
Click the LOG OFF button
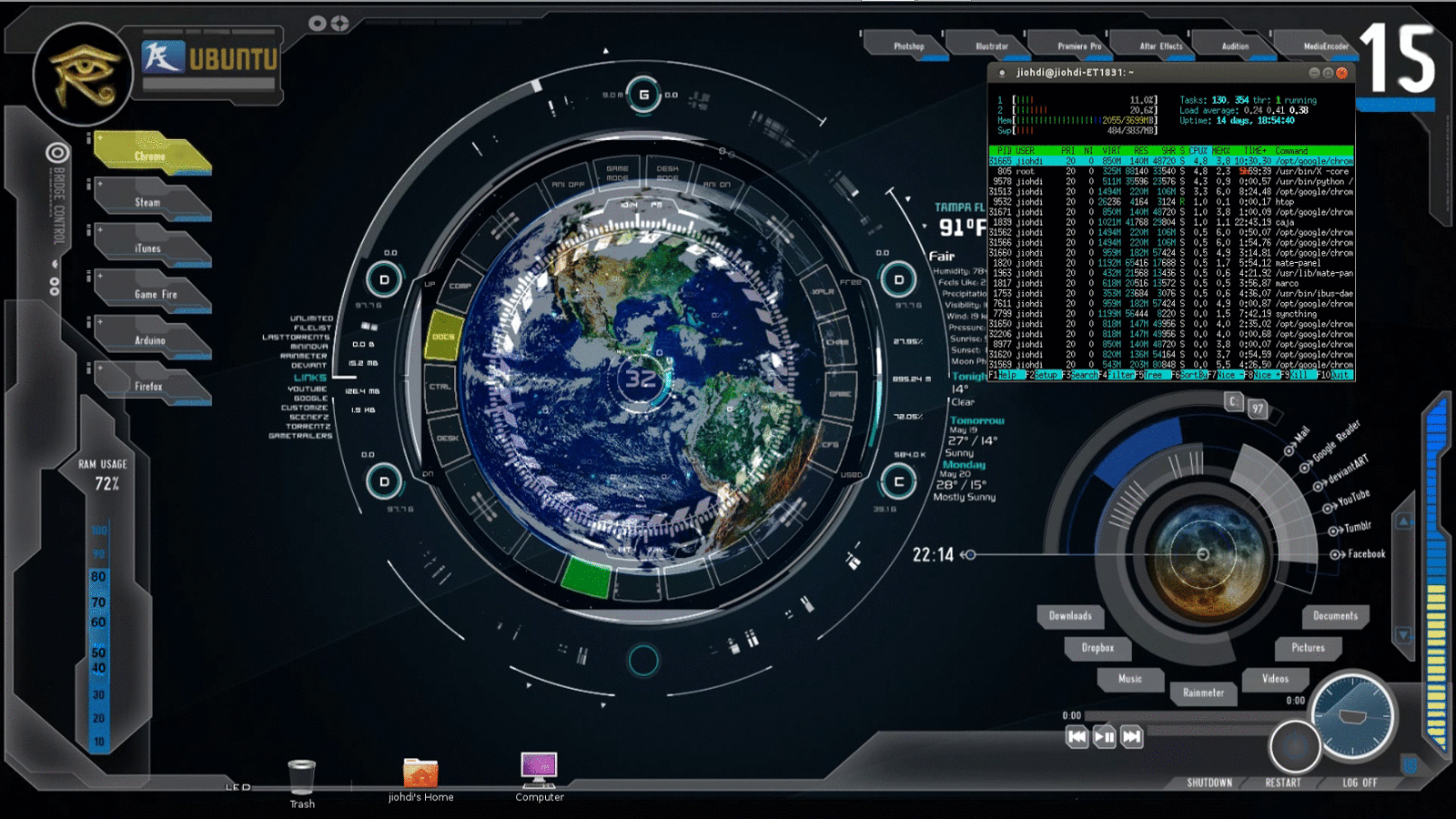coord(1360,783)
